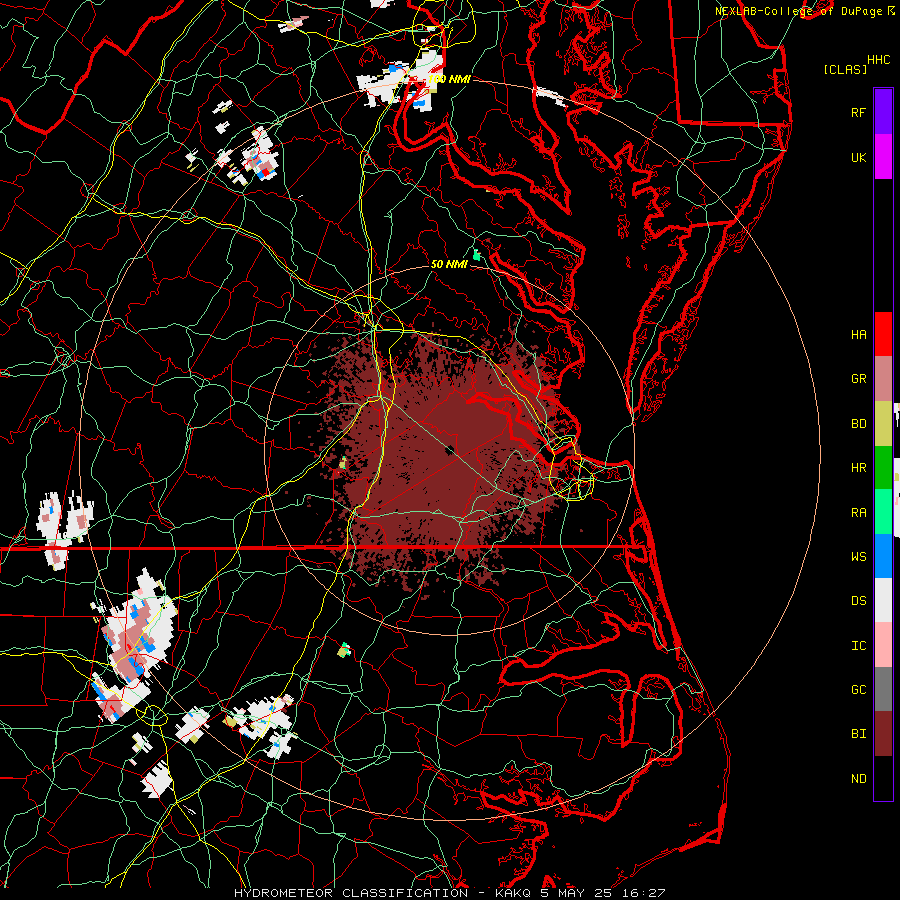Click the WS blue legend swatch
900x900 pixels.
[x=883, y=556]
